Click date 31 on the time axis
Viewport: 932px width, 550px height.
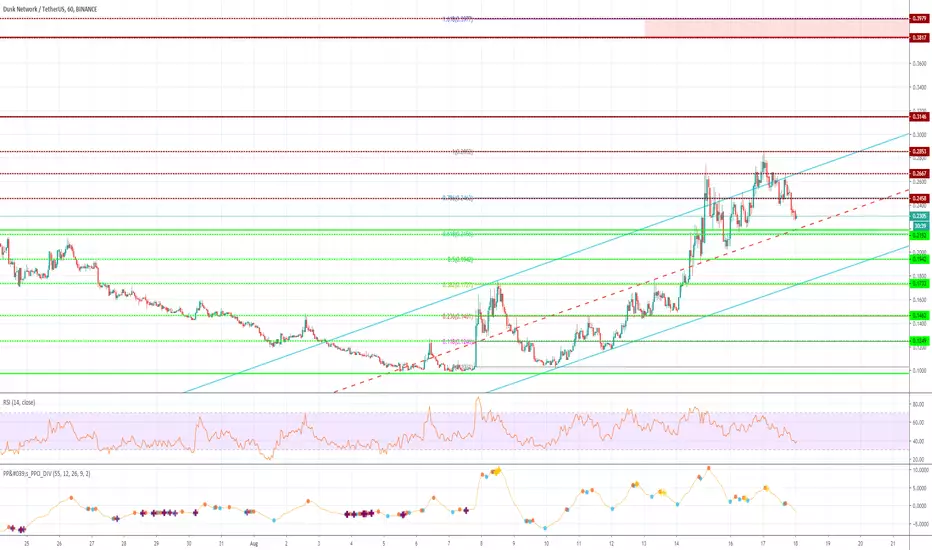[221, 543]
